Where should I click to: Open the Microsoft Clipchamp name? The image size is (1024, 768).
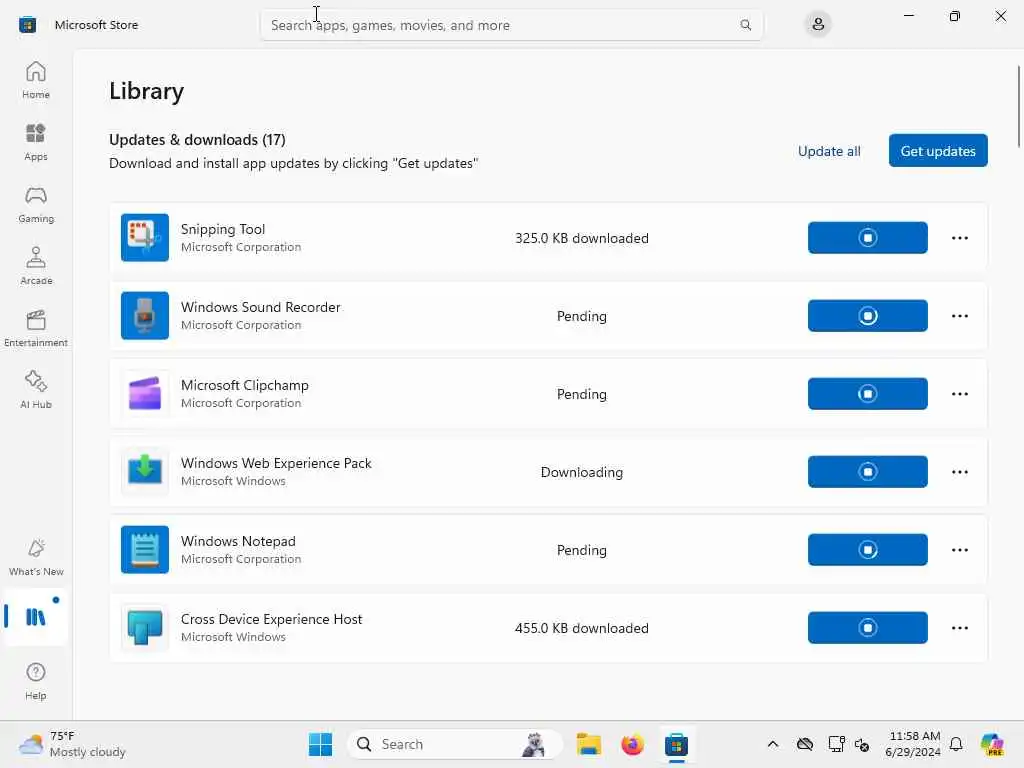(x=245, y=385)
